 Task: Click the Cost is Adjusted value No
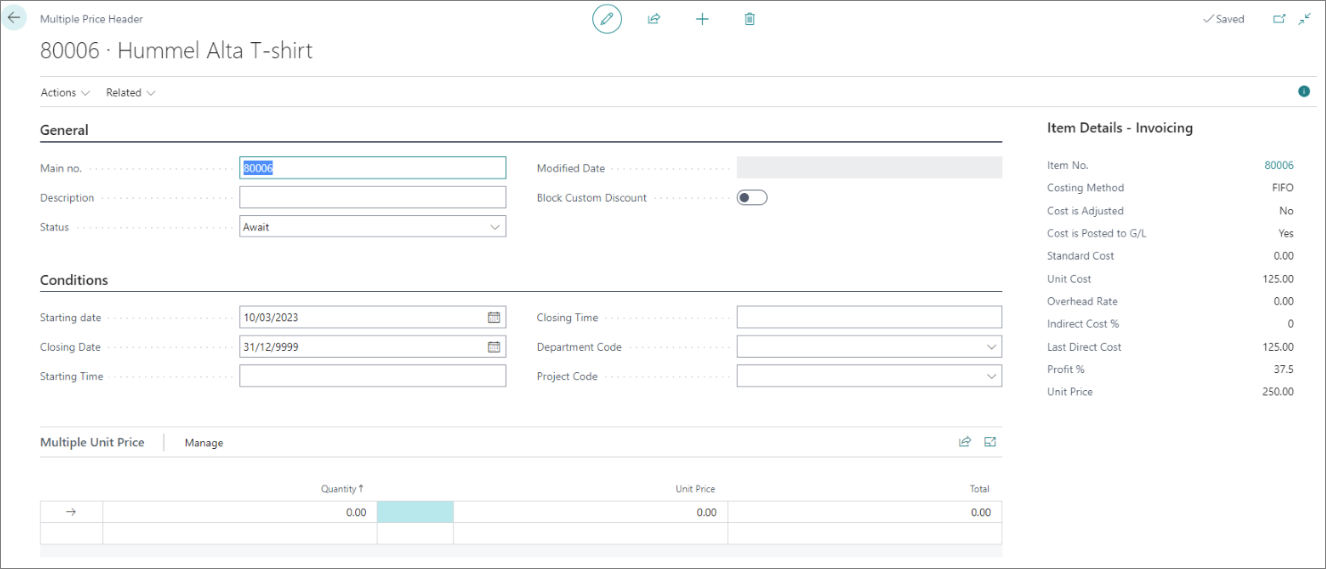tap(1286, 211)
